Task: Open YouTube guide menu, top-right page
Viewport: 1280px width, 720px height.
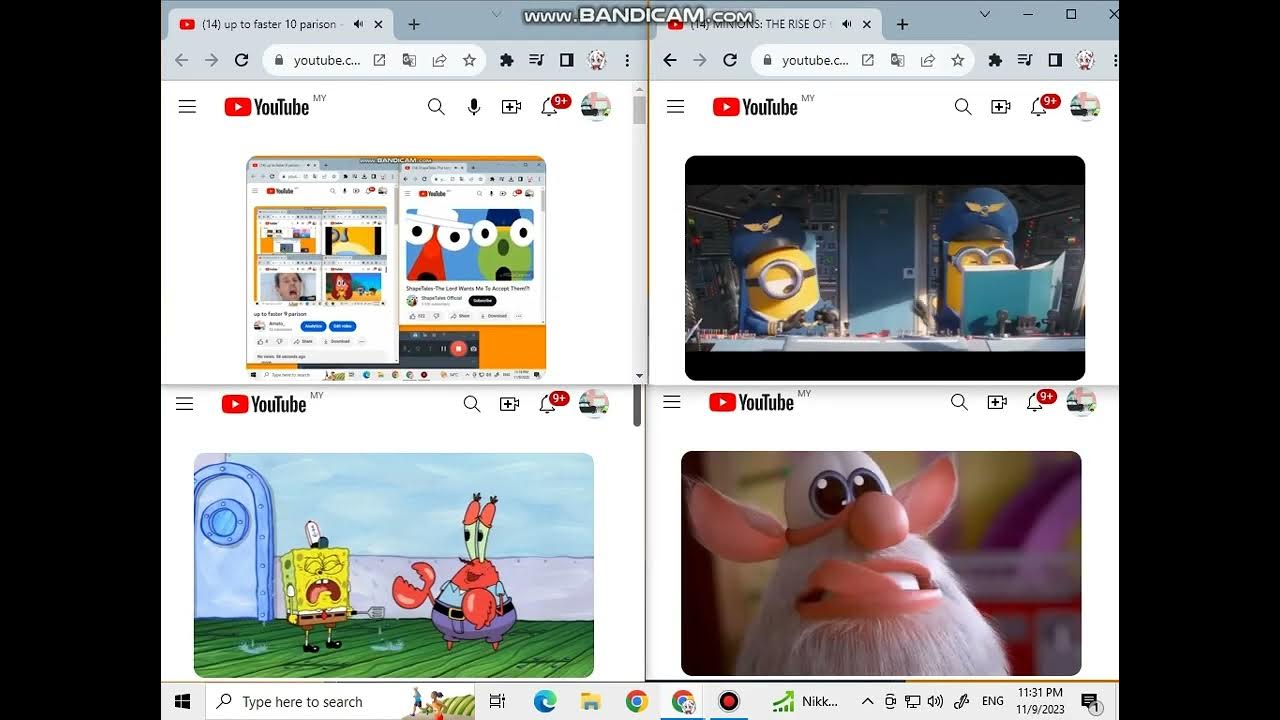Action: click(675, 107)
